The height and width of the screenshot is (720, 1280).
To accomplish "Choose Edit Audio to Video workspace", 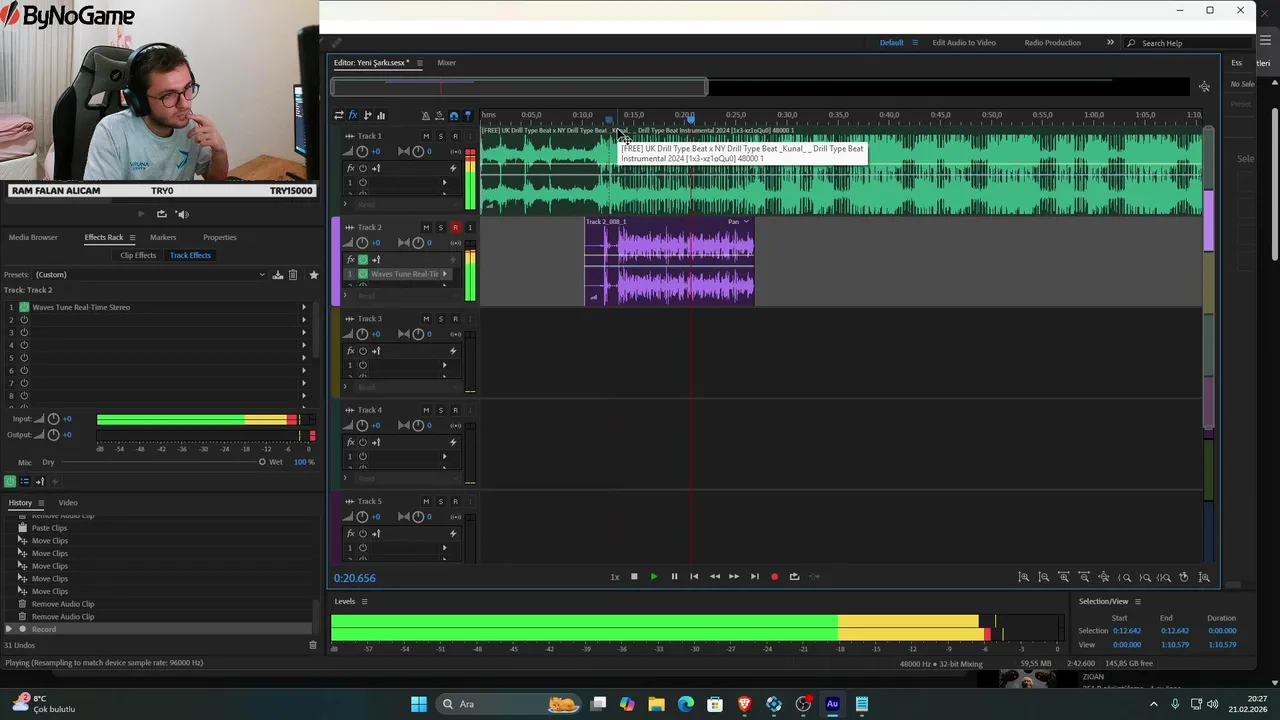I will [x=964, y=43].
